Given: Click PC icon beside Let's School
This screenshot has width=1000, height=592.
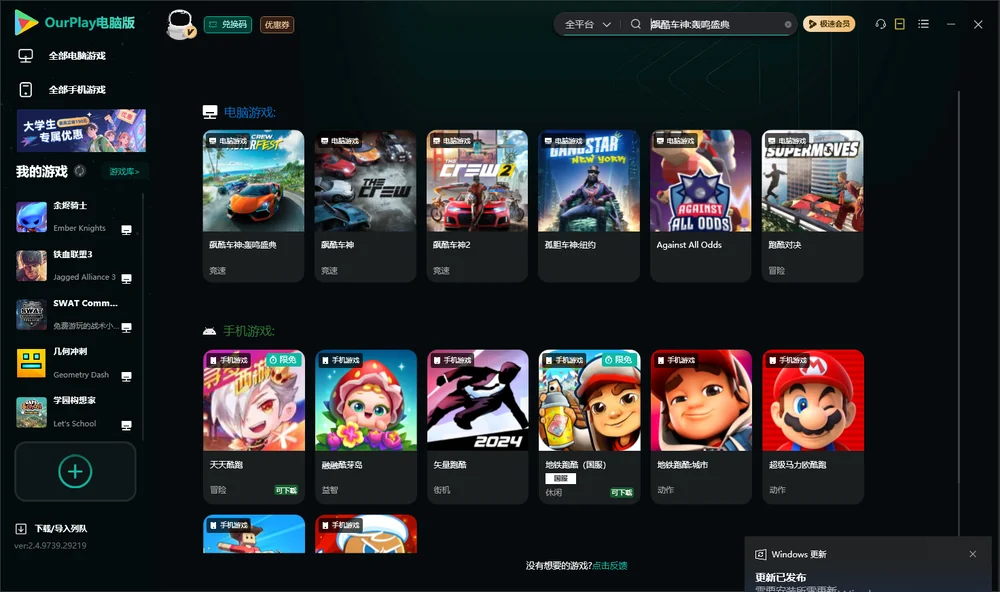Looking at the screenshot, I should (x=126, y=425).
